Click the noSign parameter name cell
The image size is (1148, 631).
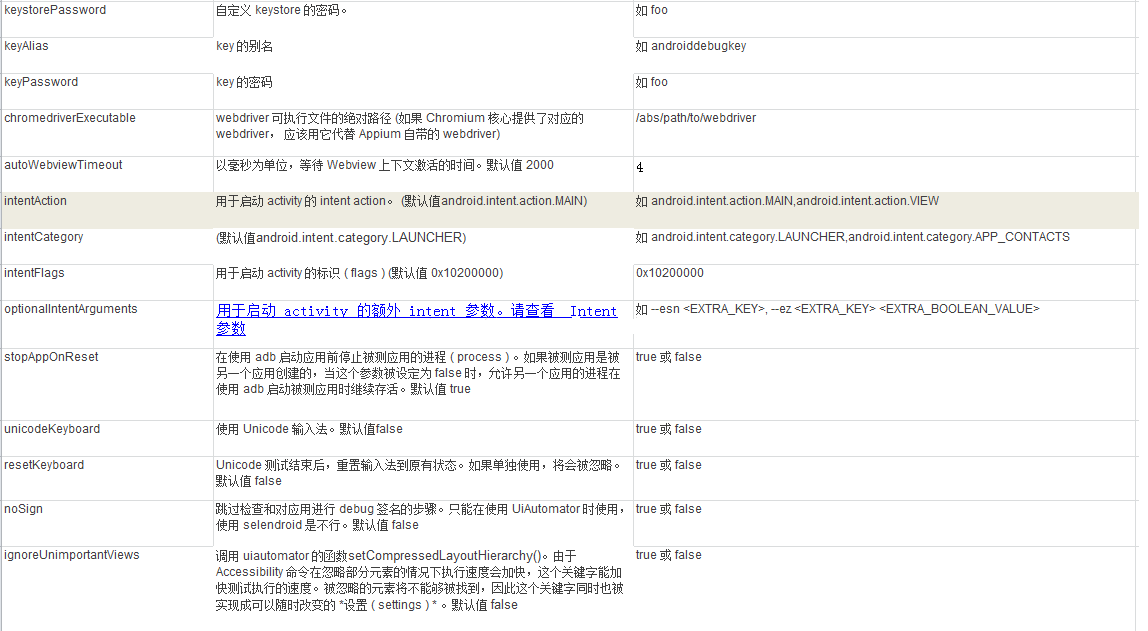24,509
